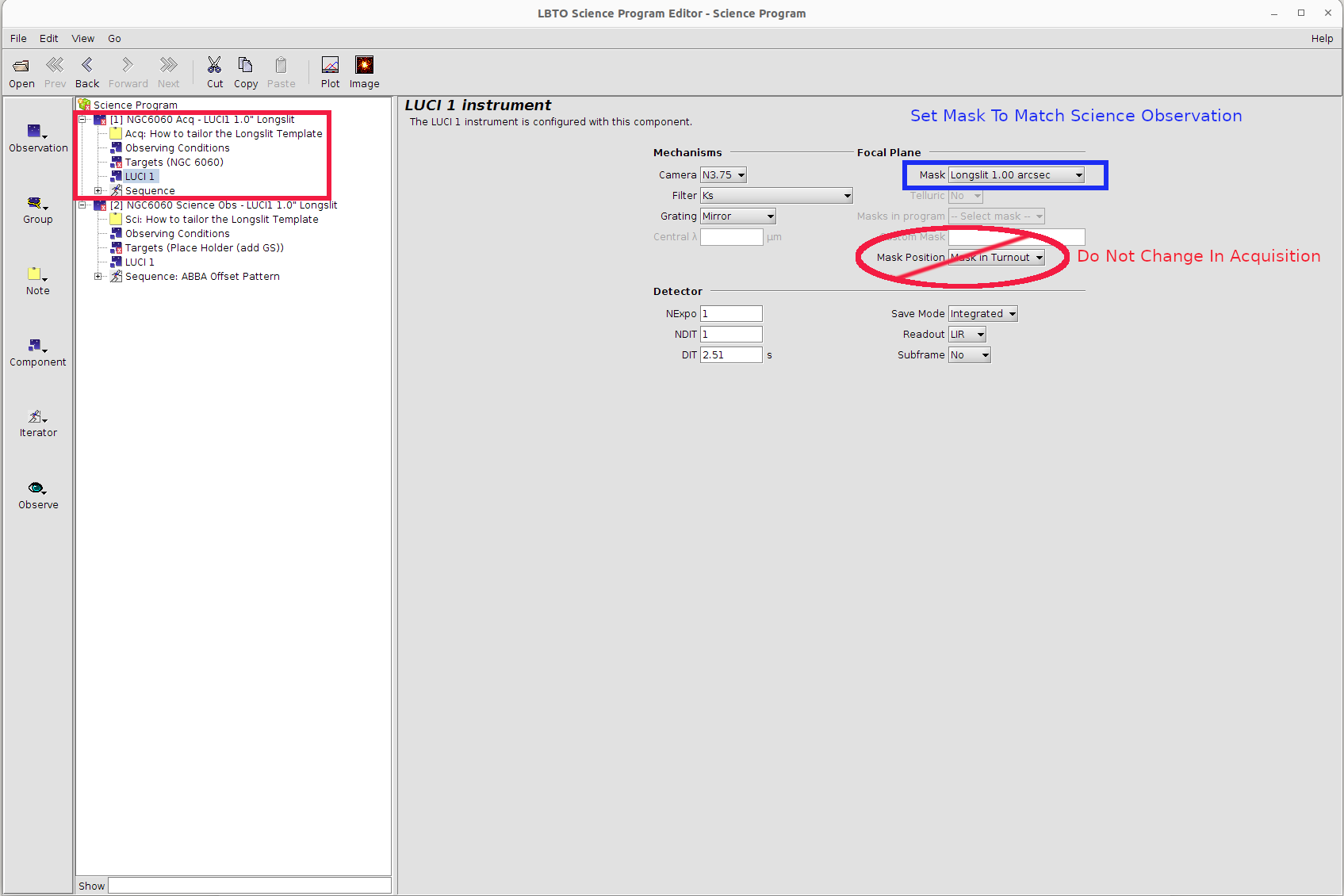Click the Cut scissors icon

[x=214, y=66]
